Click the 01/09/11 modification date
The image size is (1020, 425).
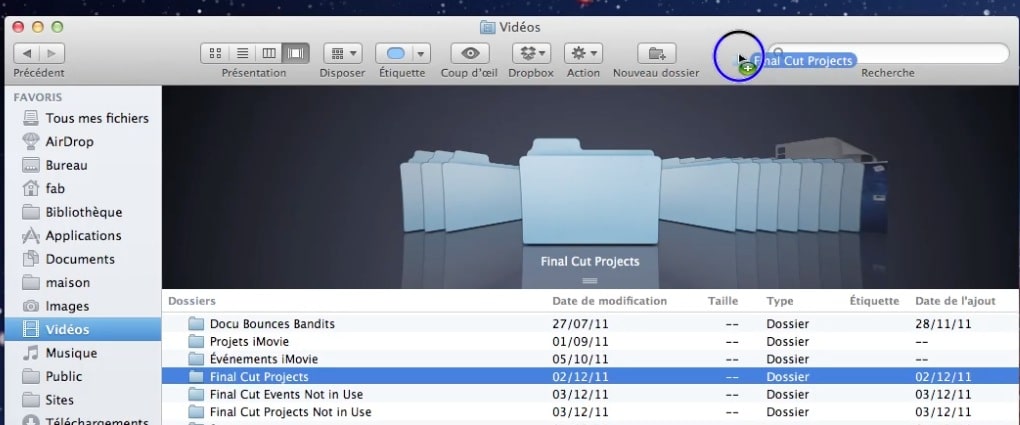coord(580,341)
